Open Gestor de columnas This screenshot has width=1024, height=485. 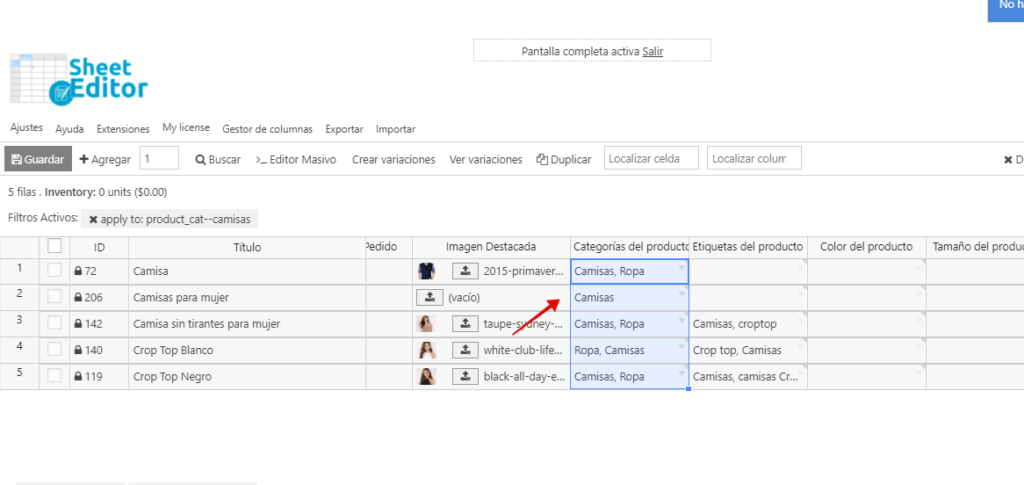tap(267, 129)
